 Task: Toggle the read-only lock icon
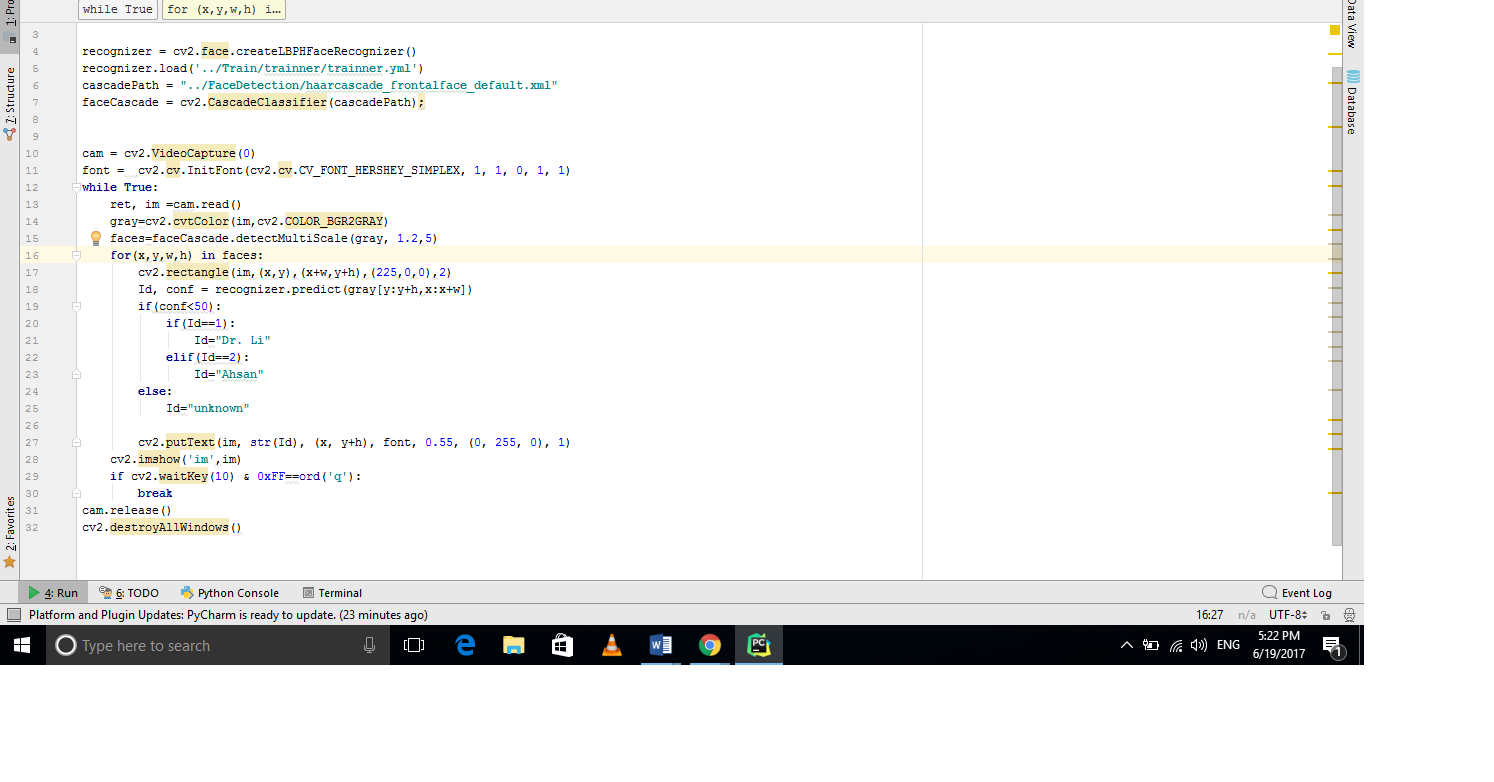click(1326, 615)
